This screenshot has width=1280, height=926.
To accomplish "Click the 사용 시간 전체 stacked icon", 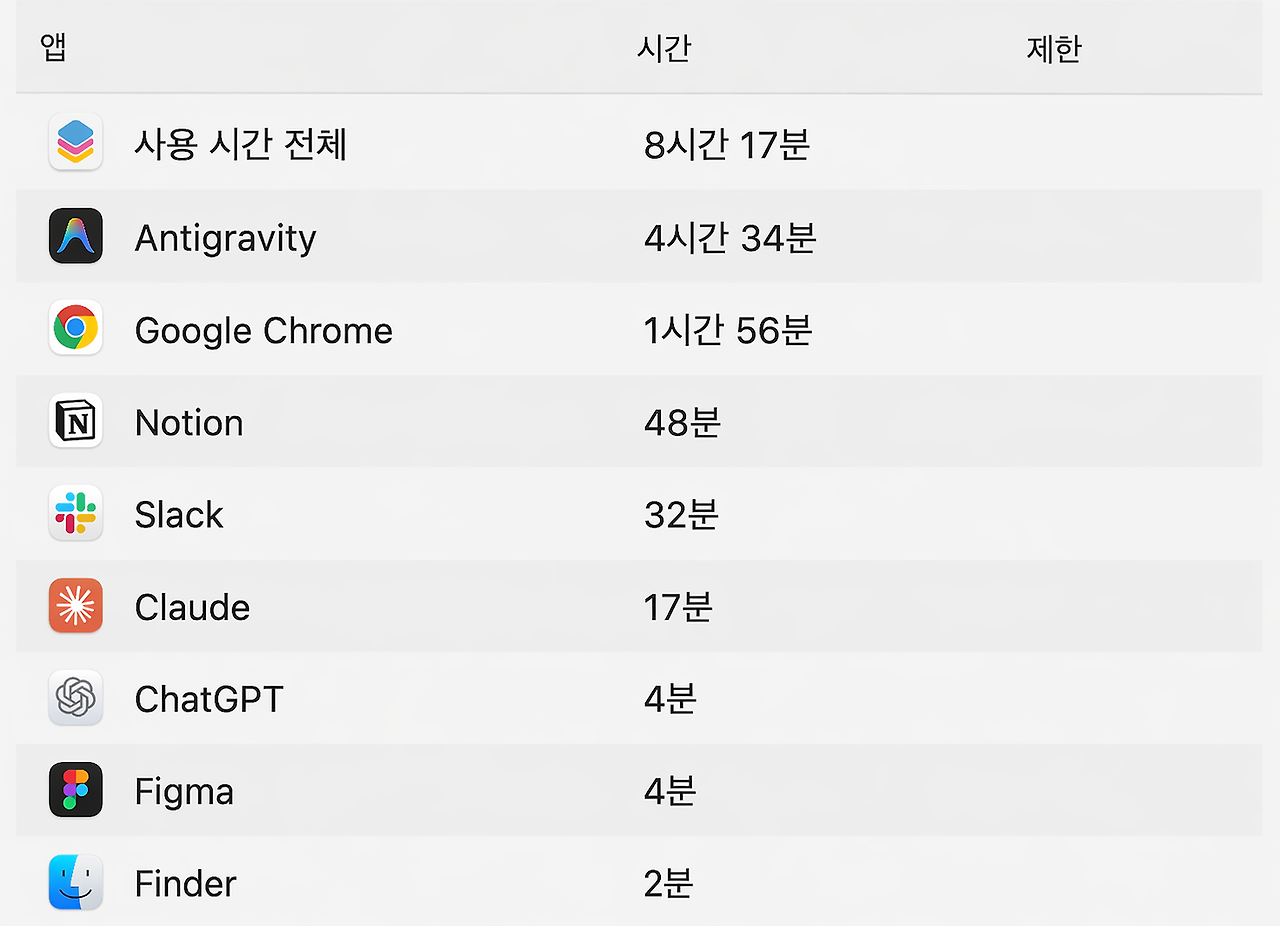I will tap(75, 143).
